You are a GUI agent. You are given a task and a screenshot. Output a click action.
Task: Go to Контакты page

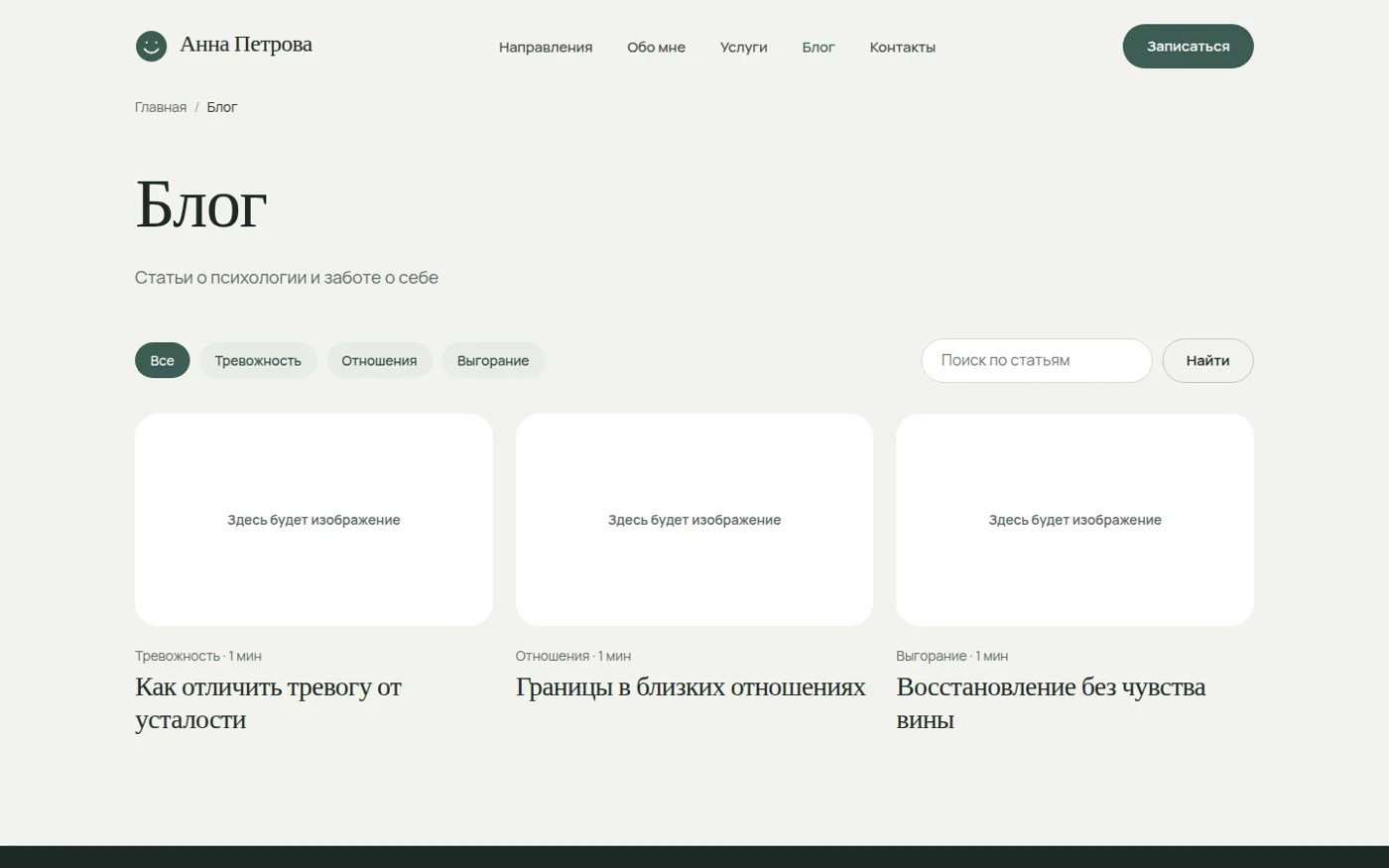click(x=903, y=48)
